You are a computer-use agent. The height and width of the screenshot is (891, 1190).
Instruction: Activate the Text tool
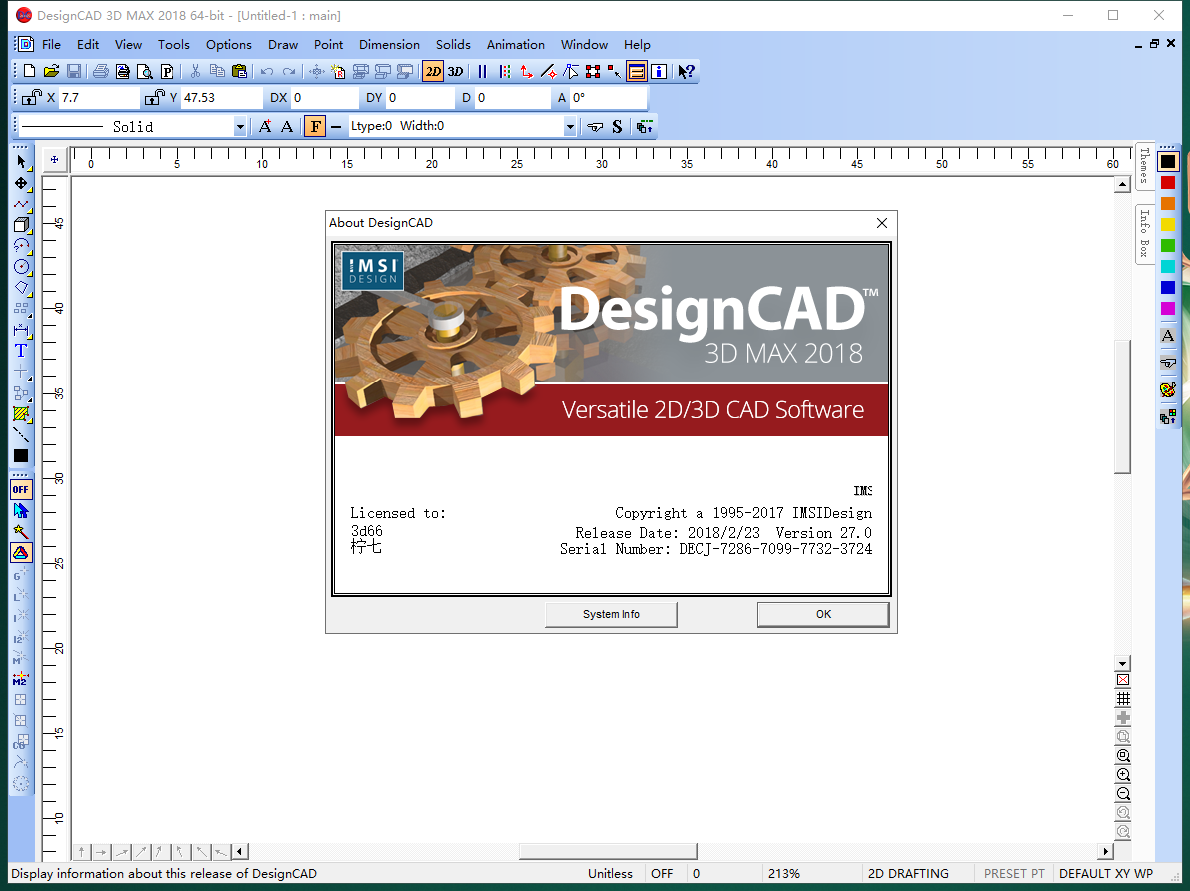pos(19,350)
